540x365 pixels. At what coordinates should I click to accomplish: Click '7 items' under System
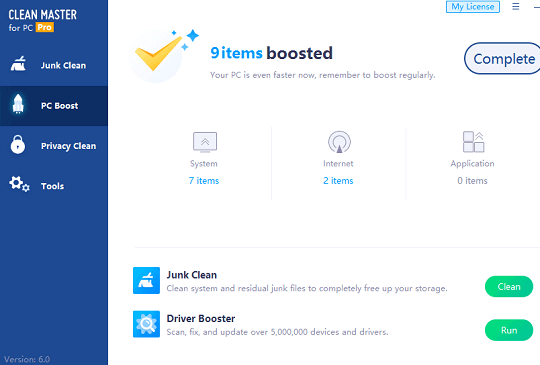(204, 181)
